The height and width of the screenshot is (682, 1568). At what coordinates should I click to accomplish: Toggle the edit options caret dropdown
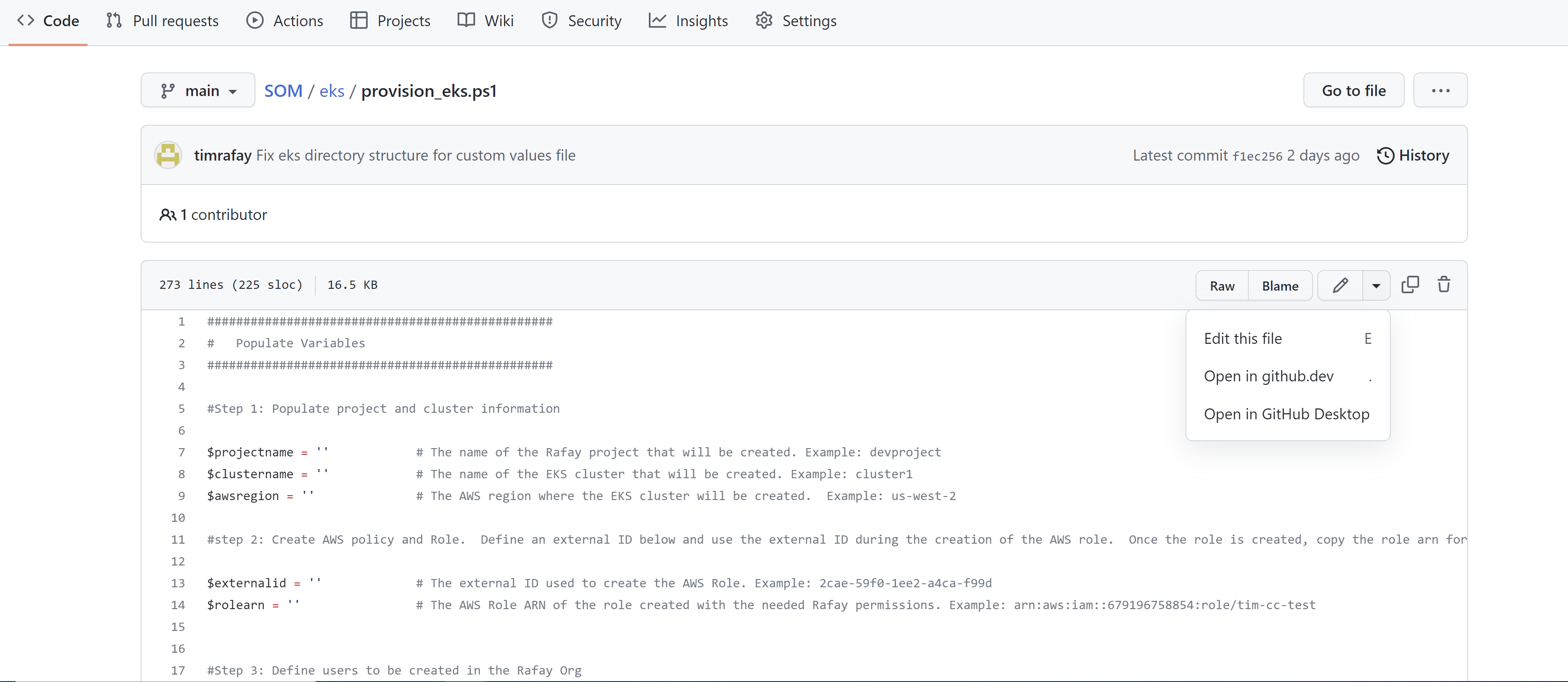click(x=1375, y=285)
